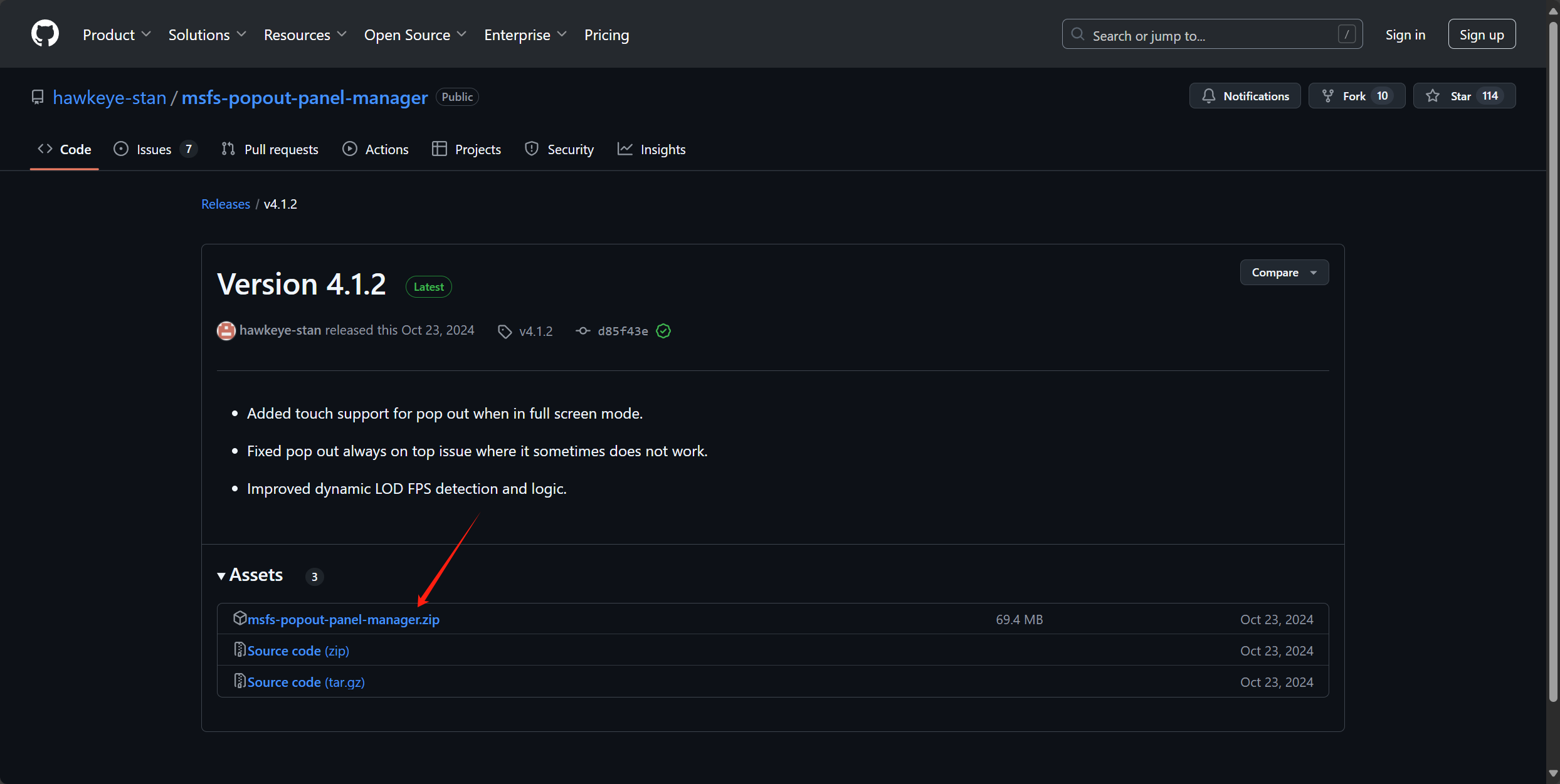The height and width of the screenshot is (784, 1560).
Task: Star the repository
Action: click(x=1464, y=96)
